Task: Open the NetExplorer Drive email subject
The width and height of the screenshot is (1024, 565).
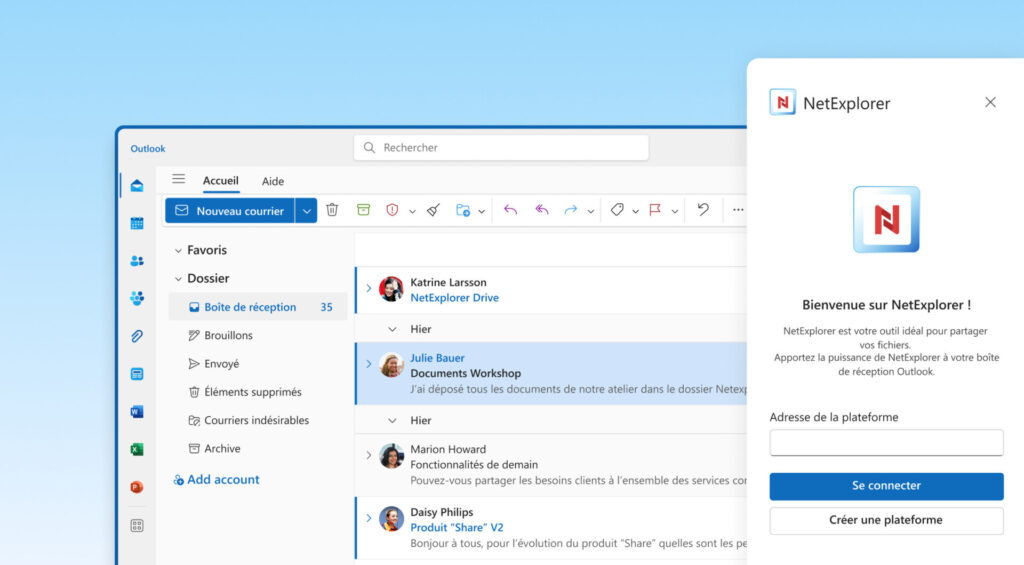Action: pyautogui.click(x=455, y=298)
